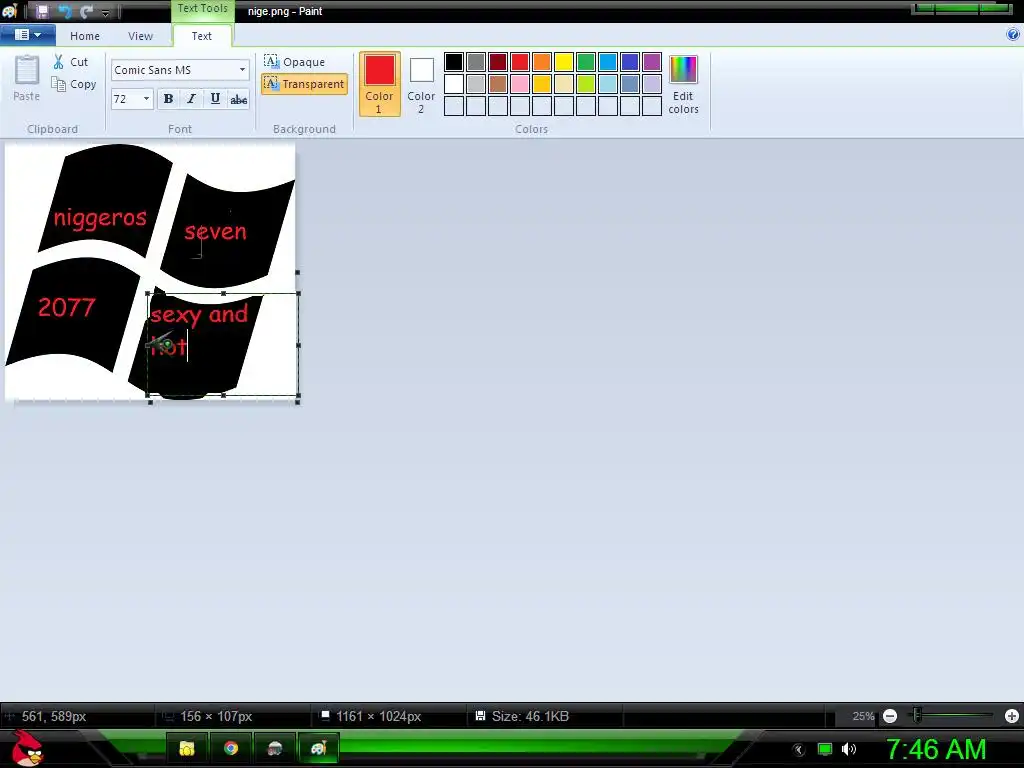Select Transparent background option
This screenshot has height=768, width=1024.
[x=304, y=84]
